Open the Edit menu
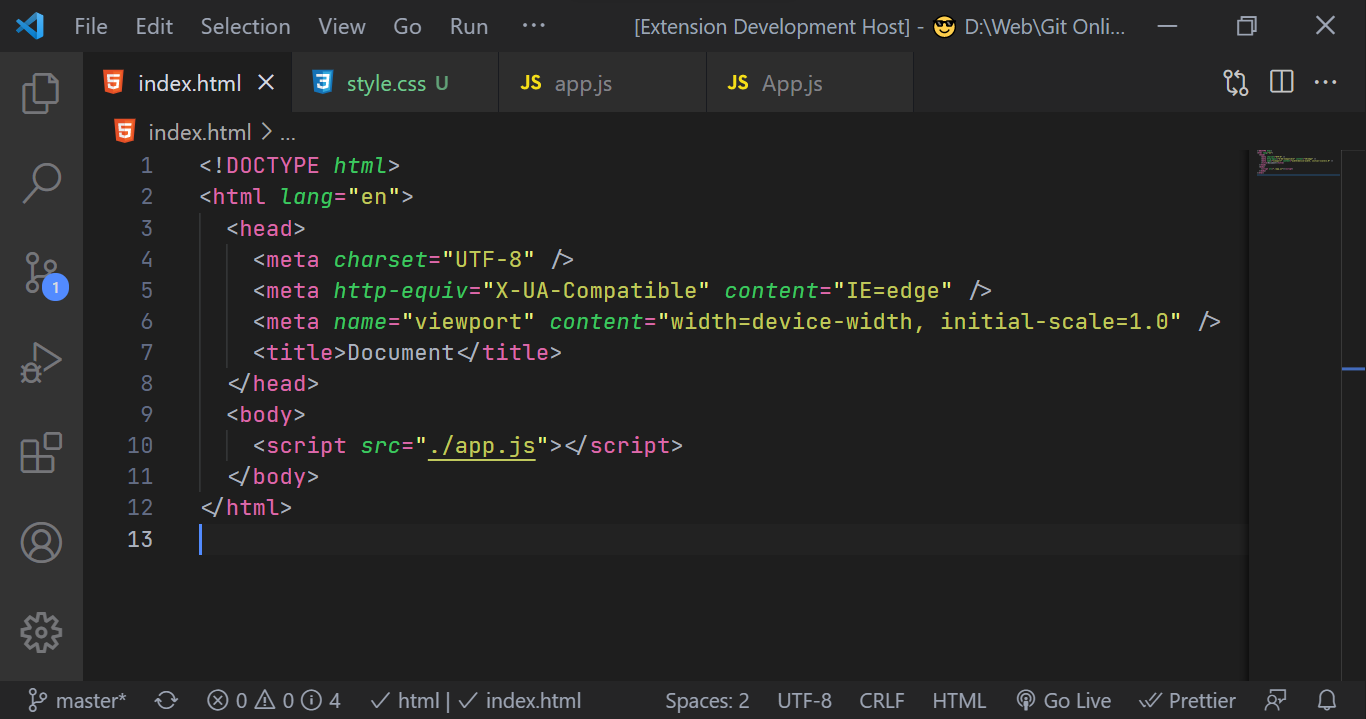The height and width of the screenshot is (719, 1366). click(x=154, y=26)
